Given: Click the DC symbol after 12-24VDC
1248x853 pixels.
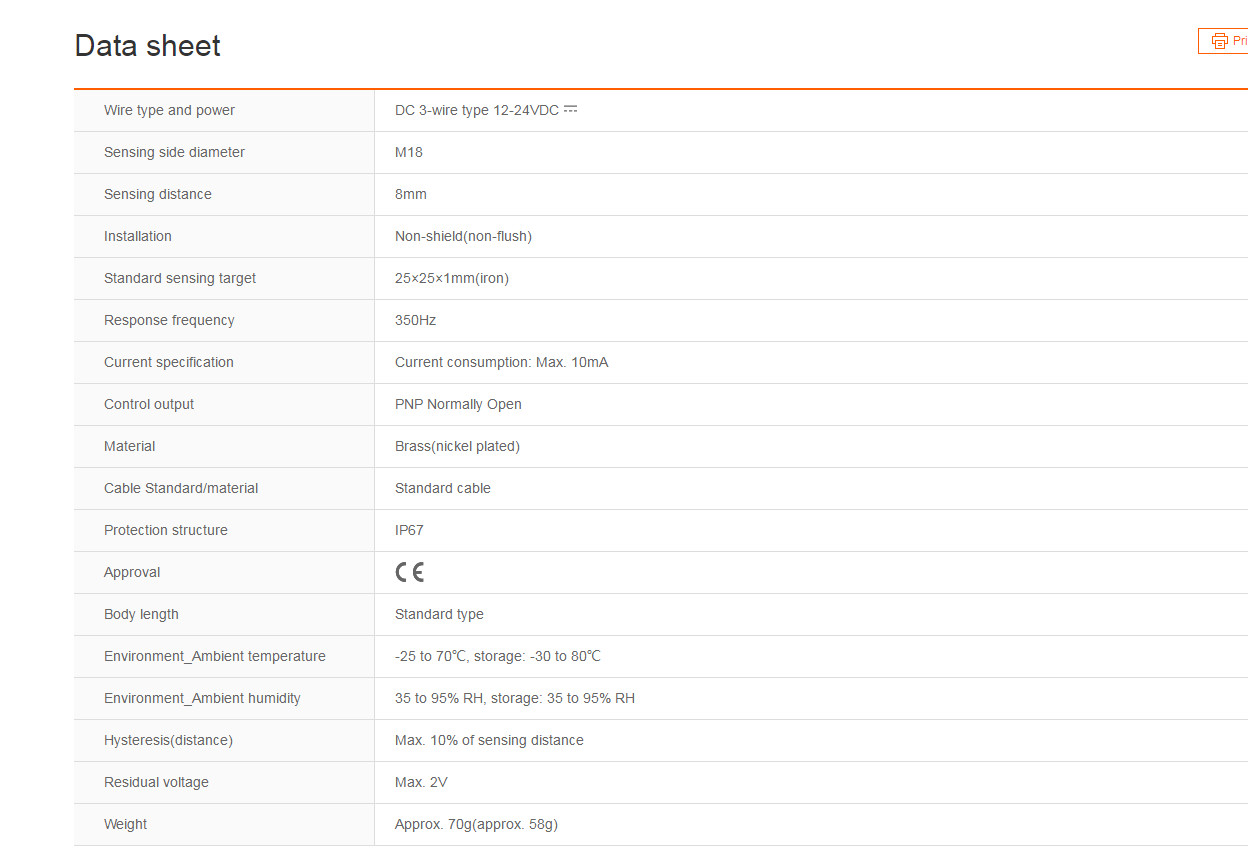Looking at the screenshot, I should [571, 109].
